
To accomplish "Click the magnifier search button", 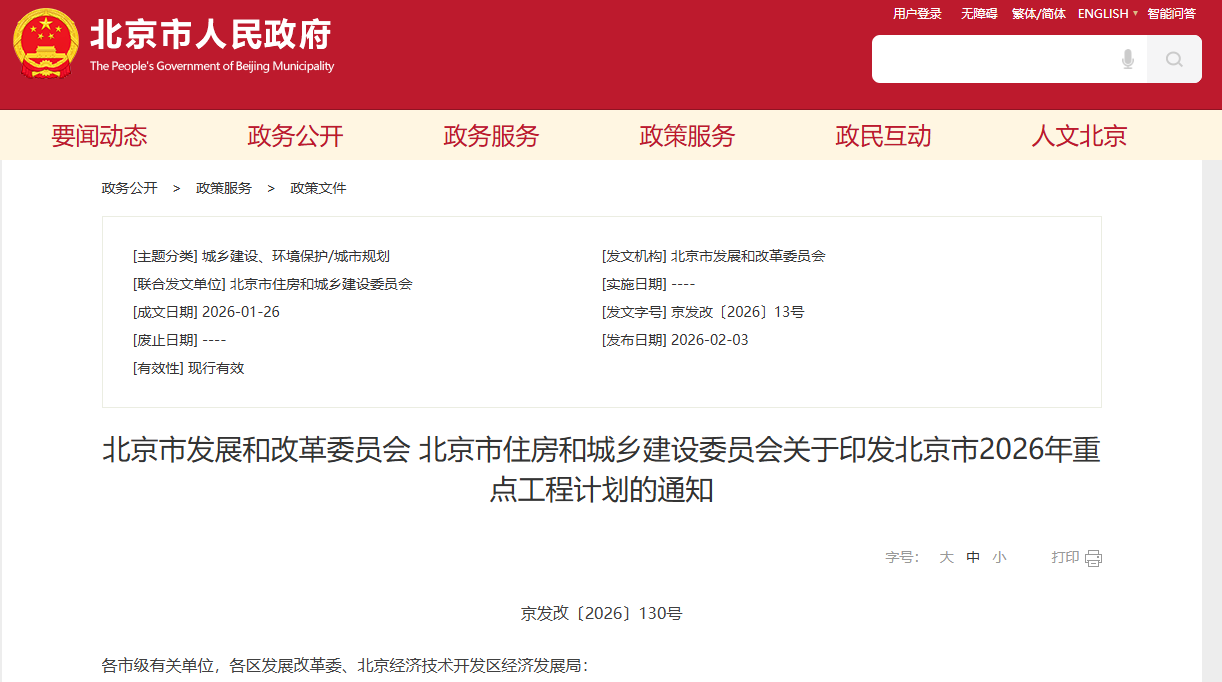I will click(1174, 60).
